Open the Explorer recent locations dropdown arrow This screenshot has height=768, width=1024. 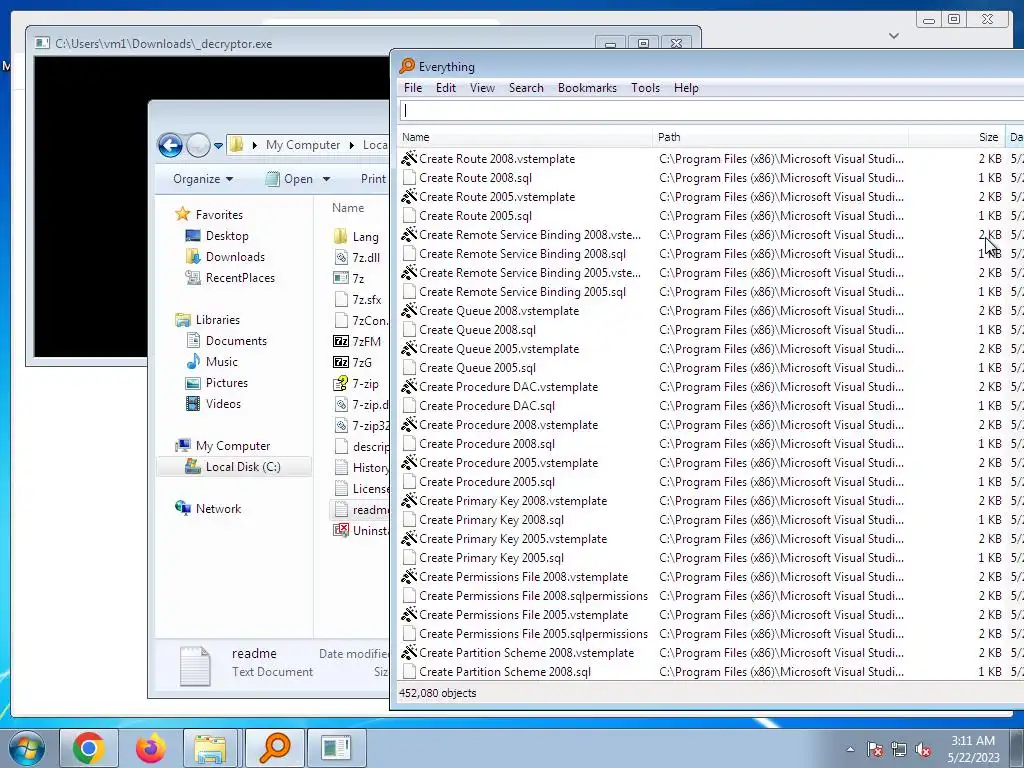[218, 146]
